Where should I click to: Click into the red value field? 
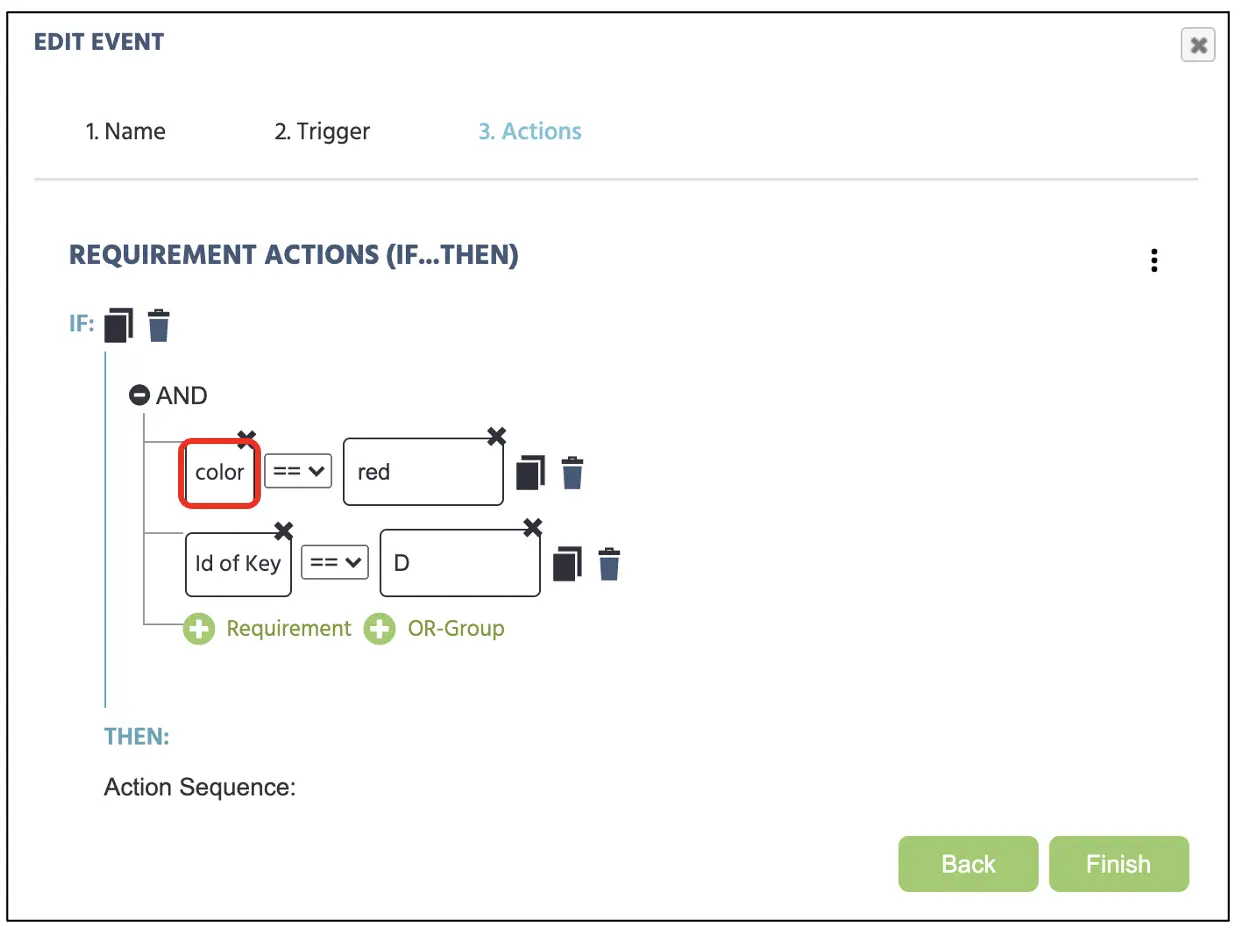423,472
